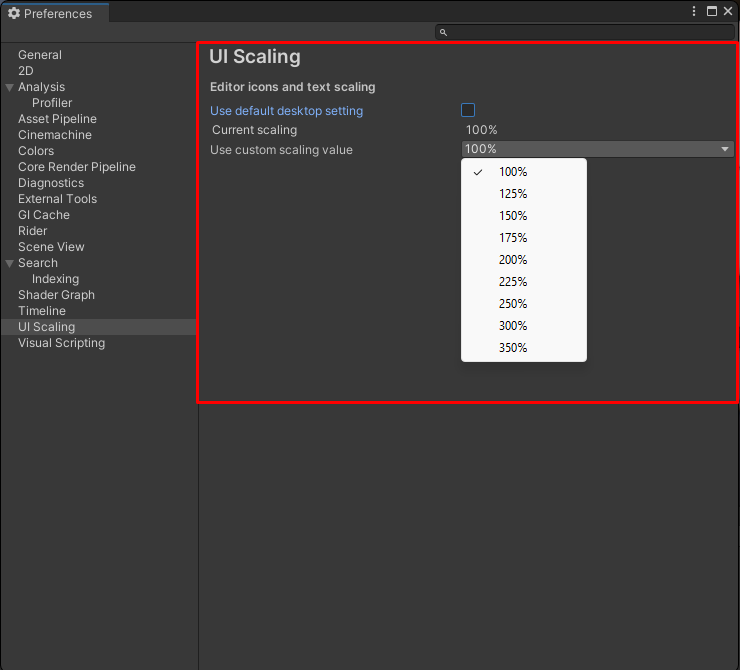Click the Current scaling 100% value
The image size is (740, 670).
[481, 130]
